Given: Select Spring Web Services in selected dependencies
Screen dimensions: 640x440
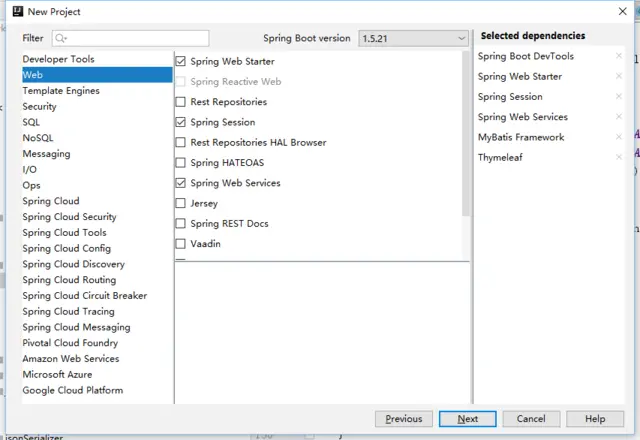Looking at the screenshot, I should click(523, 117).
